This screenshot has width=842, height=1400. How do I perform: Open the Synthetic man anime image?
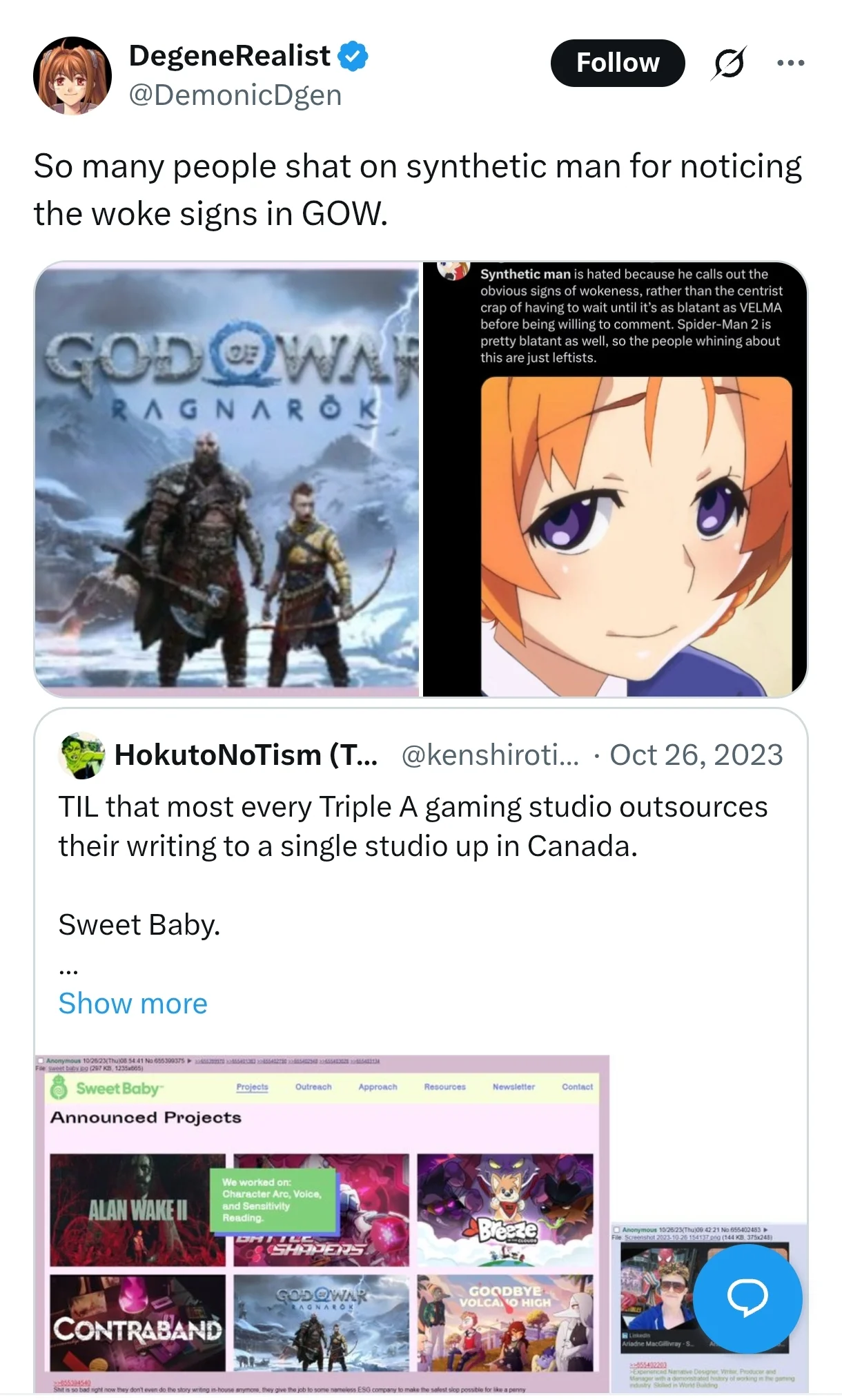point(615,479)
